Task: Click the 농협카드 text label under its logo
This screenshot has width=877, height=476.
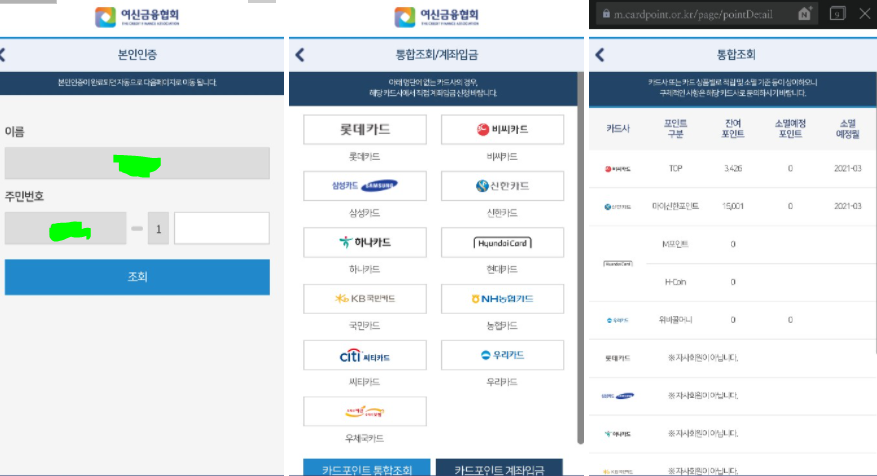Action: pyautogui.click(x=502, y=326)
